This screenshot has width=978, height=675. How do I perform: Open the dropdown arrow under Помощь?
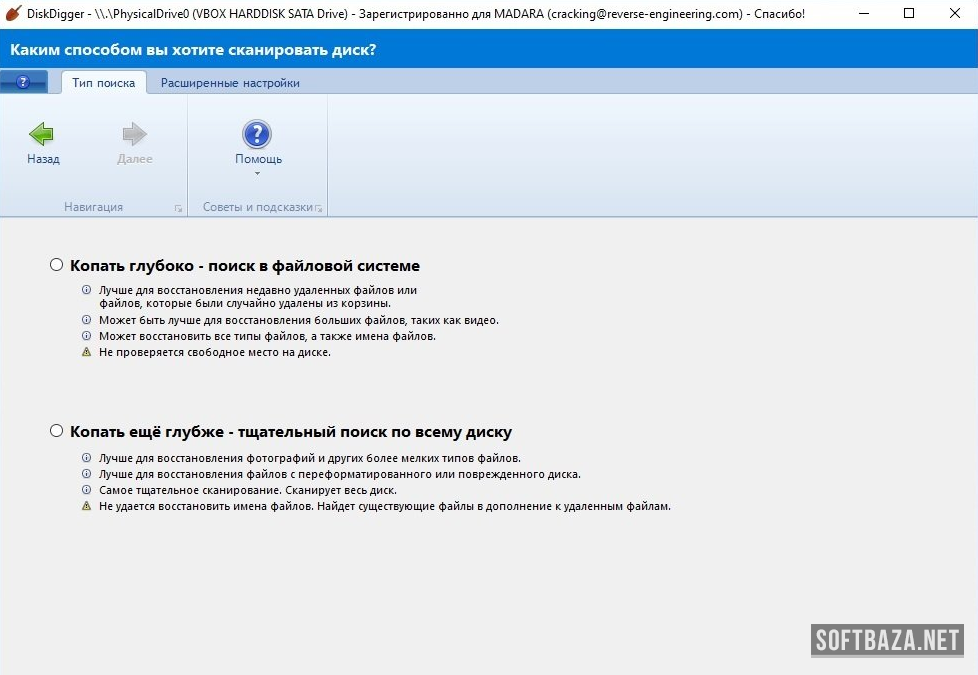[x=257, y=173]
